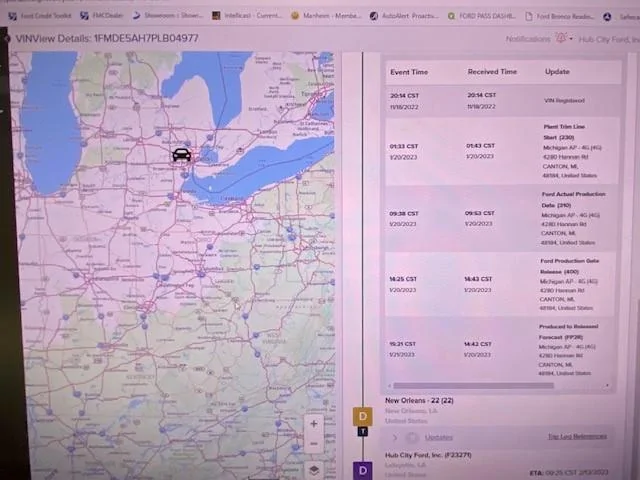This screenshot has height=480, width=640.
Task: Select the Ford Production Gate Release (400) event
Action: (x=500, y=284)
